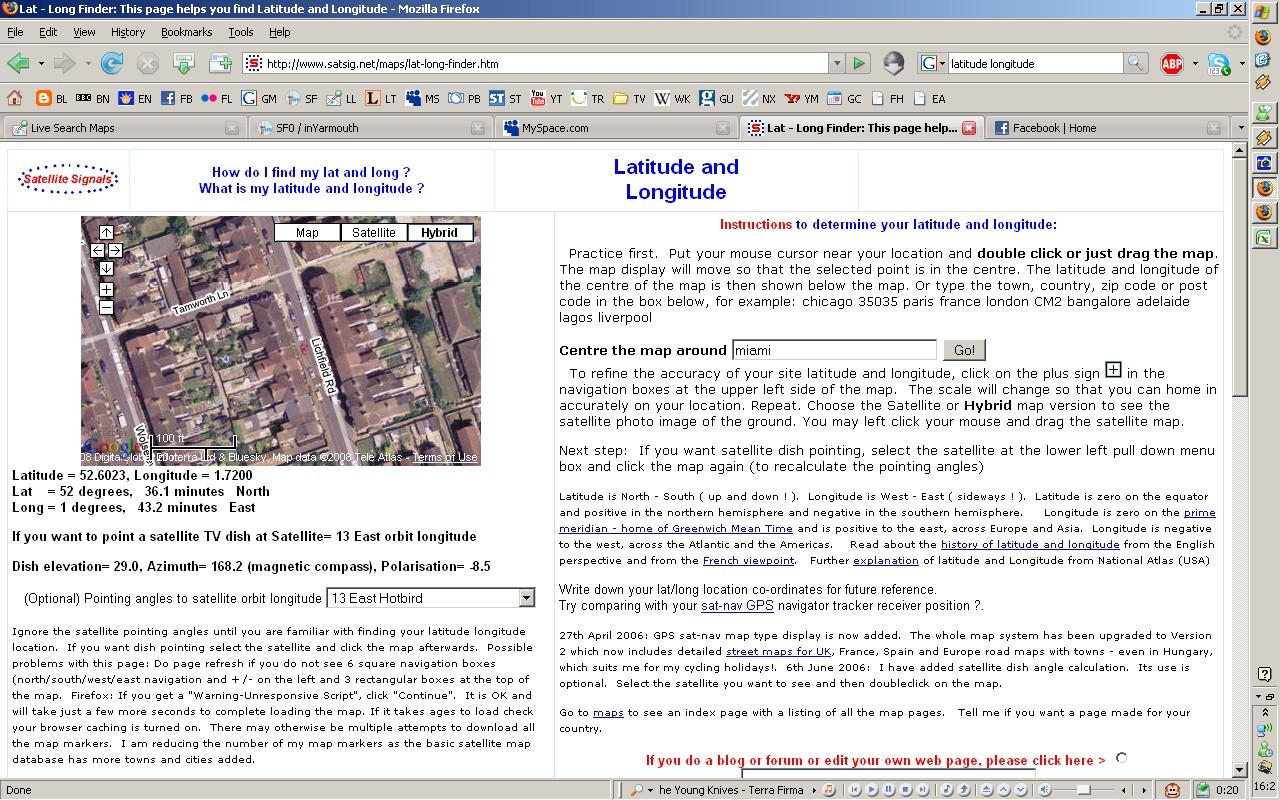1280x800 pixels.
Task: Open the Adblock Plus ABP icon
Action: tap(1171, 64)
